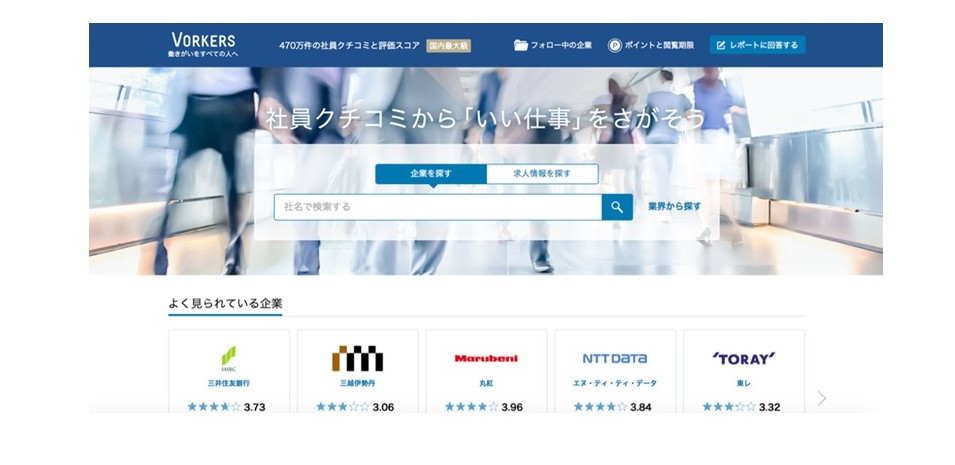Open the 三井住友銀行 company link
The height and width of the screenshot is (465, 955).
coord(228,383)
